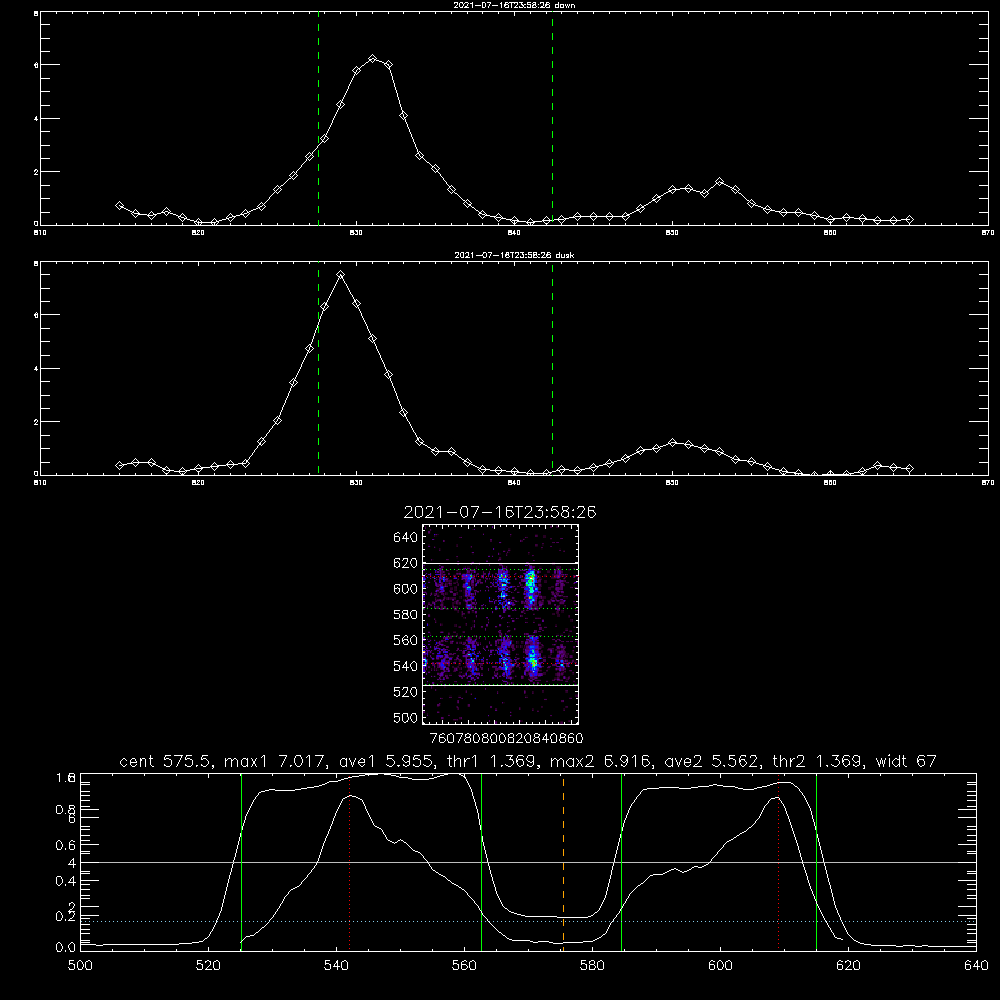The height and width of the screenshot is (1000, 1000).
Task: Click the 'ave2 5.562' value in stats line
Action: pos(712,761)
